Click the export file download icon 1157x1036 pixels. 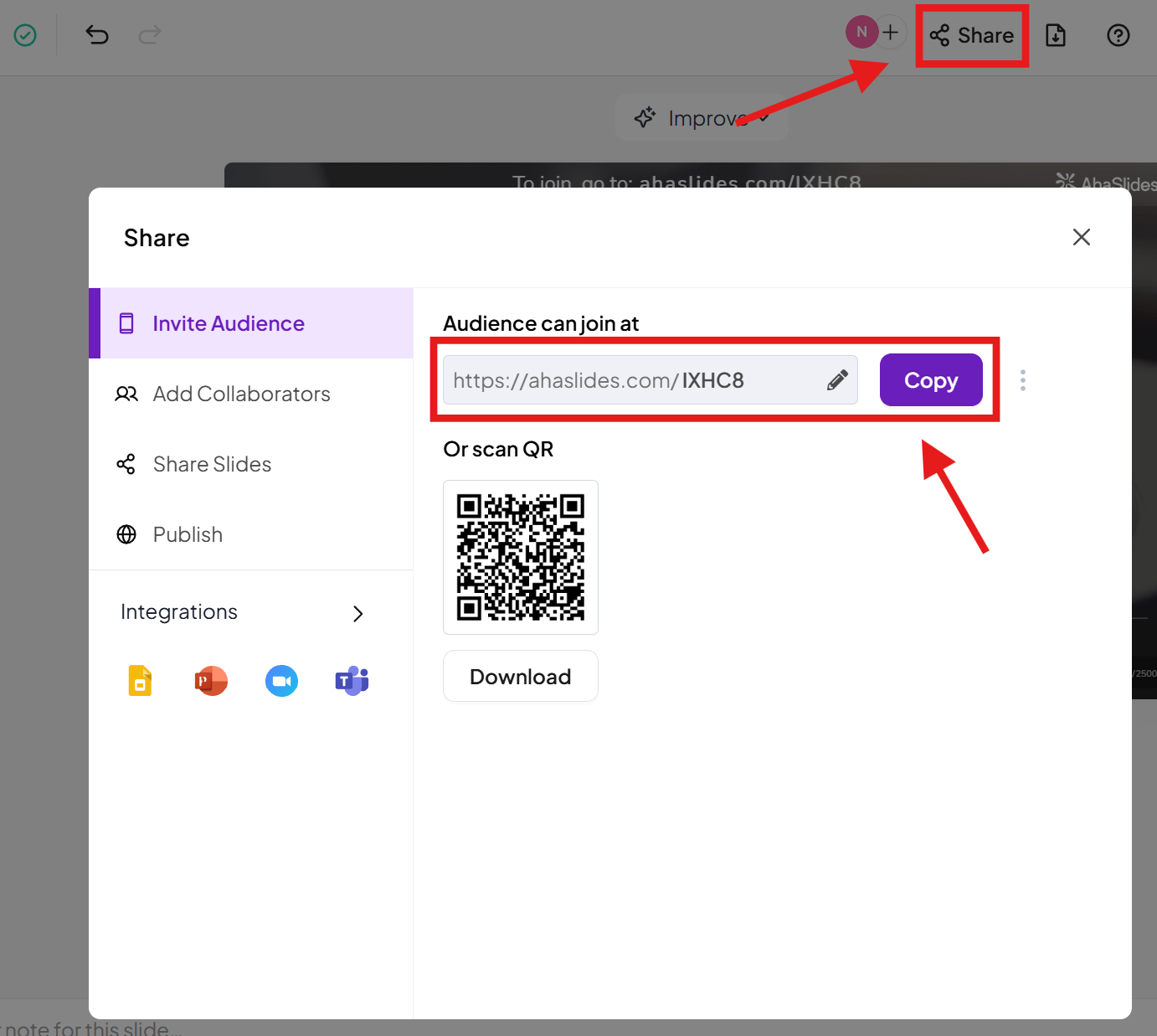coord(1056,35)
